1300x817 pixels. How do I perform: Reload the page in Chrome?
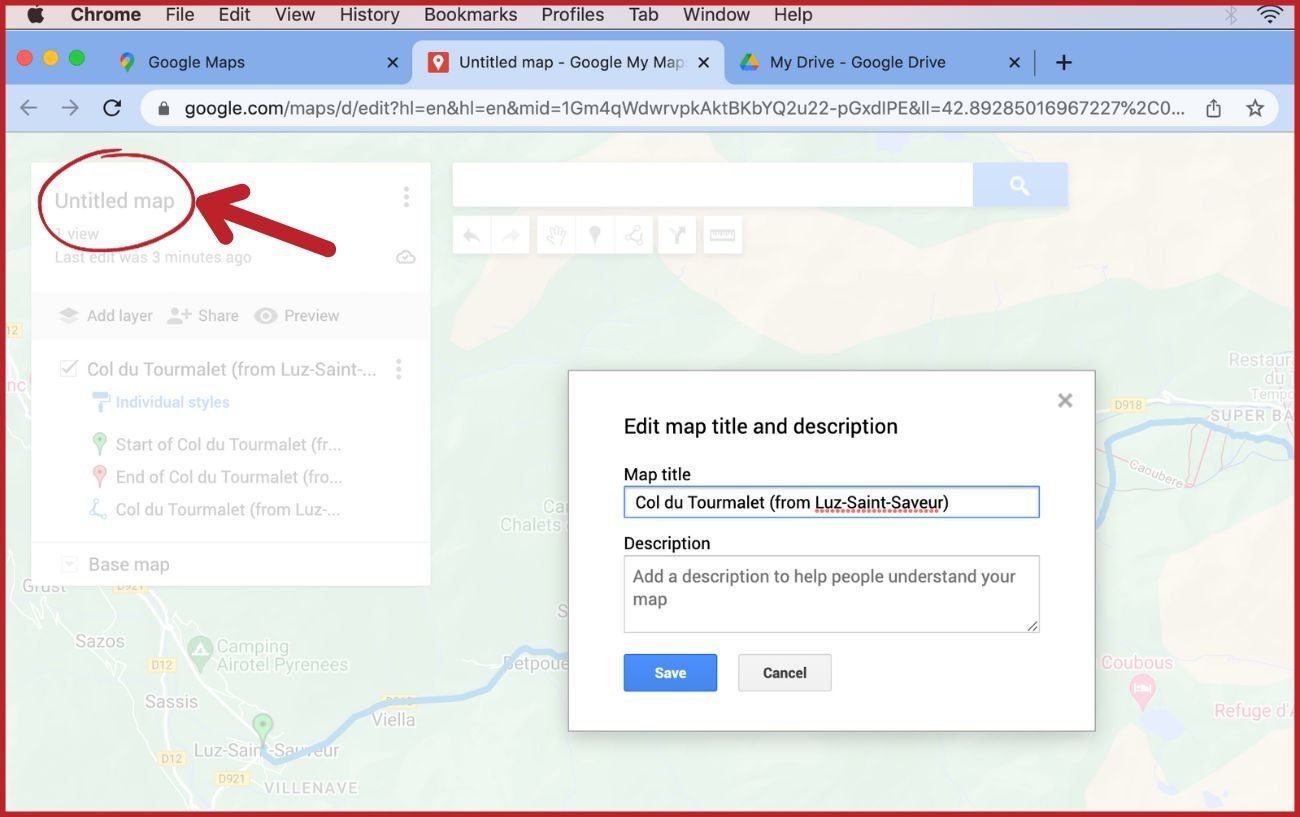(112, 108)
